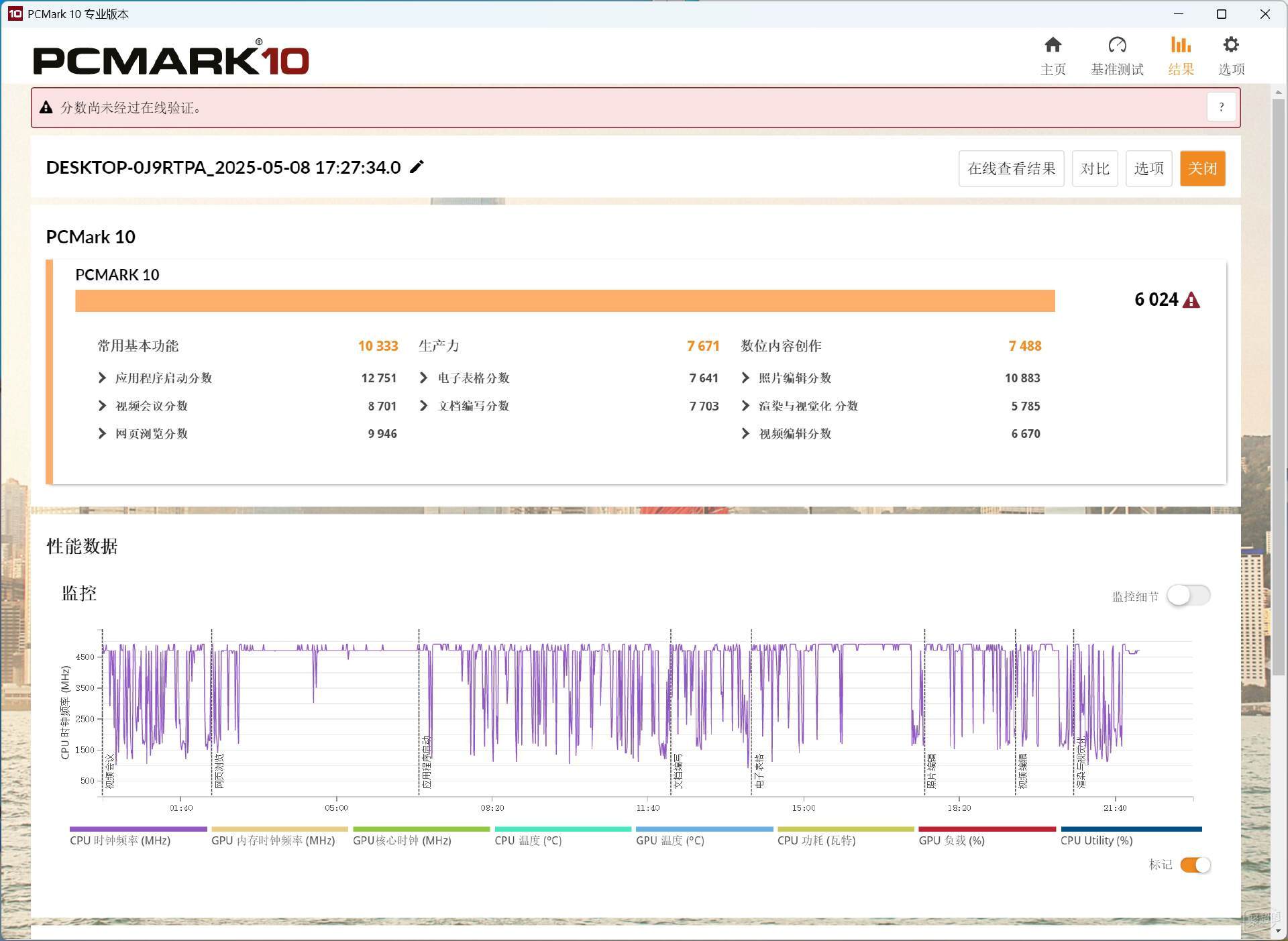Expand 应用程序启动分数 row

tap(102, 378)
